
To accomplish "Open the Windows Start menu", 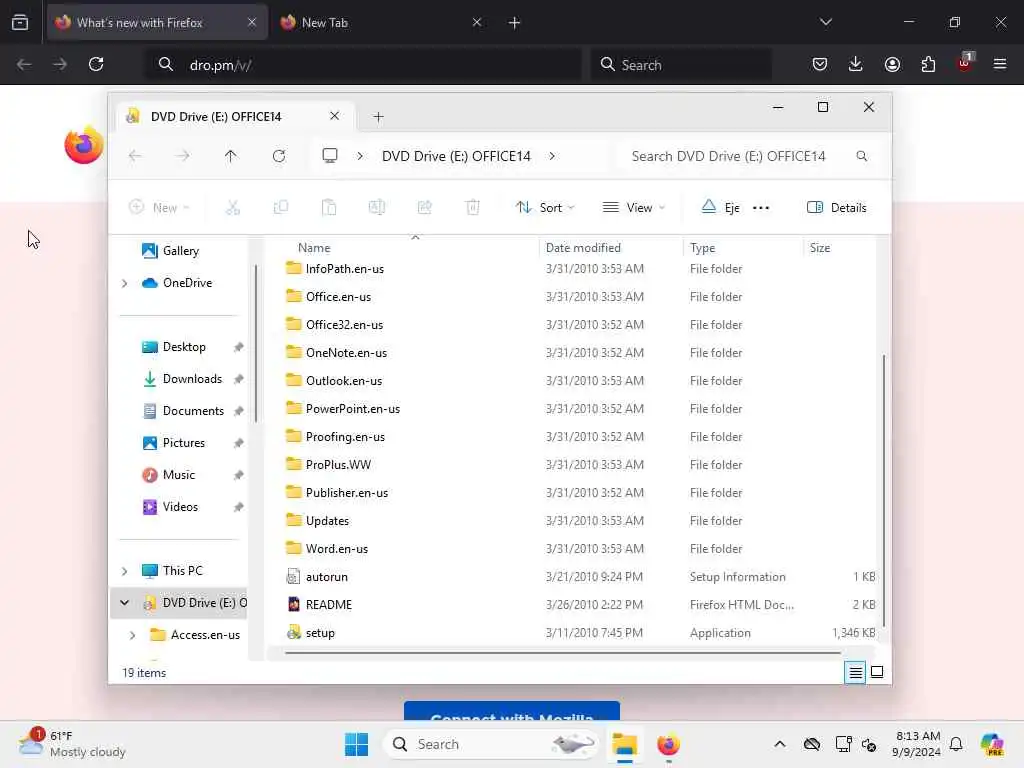I will tap(357, 744).
